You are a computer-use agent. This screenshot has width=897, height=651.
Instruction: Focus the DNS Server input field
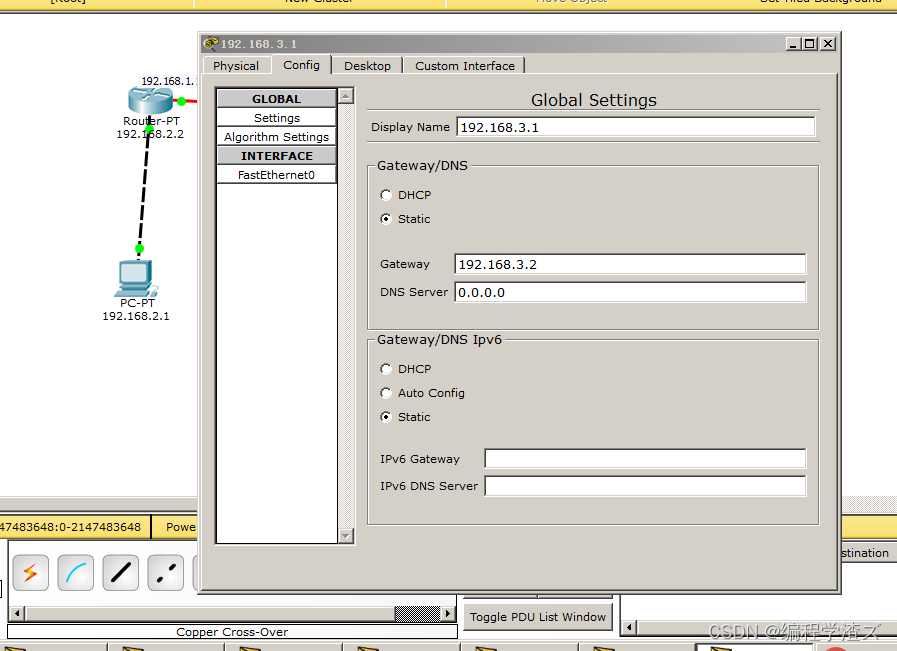click(629, 292)
